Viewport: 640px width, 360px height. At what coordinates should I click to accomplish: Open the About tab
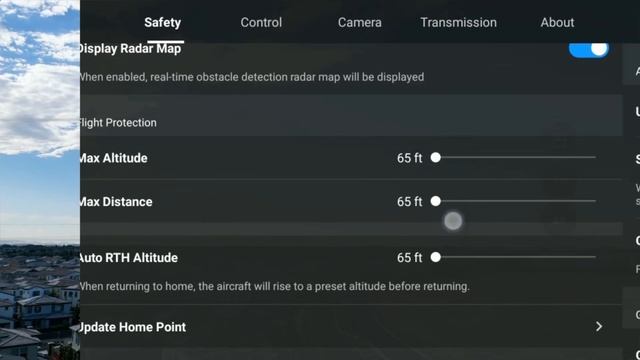557,22
